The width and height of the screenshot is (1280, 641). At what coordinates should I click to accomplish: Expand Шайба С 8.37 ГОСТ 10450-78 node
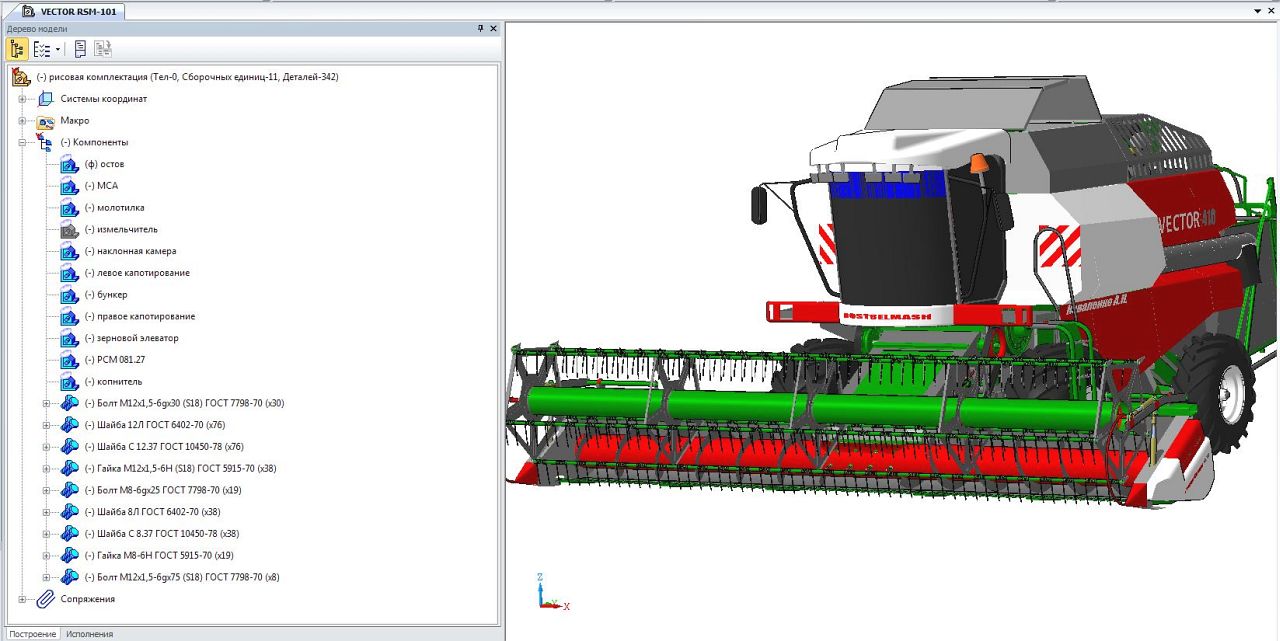point(46,534)
